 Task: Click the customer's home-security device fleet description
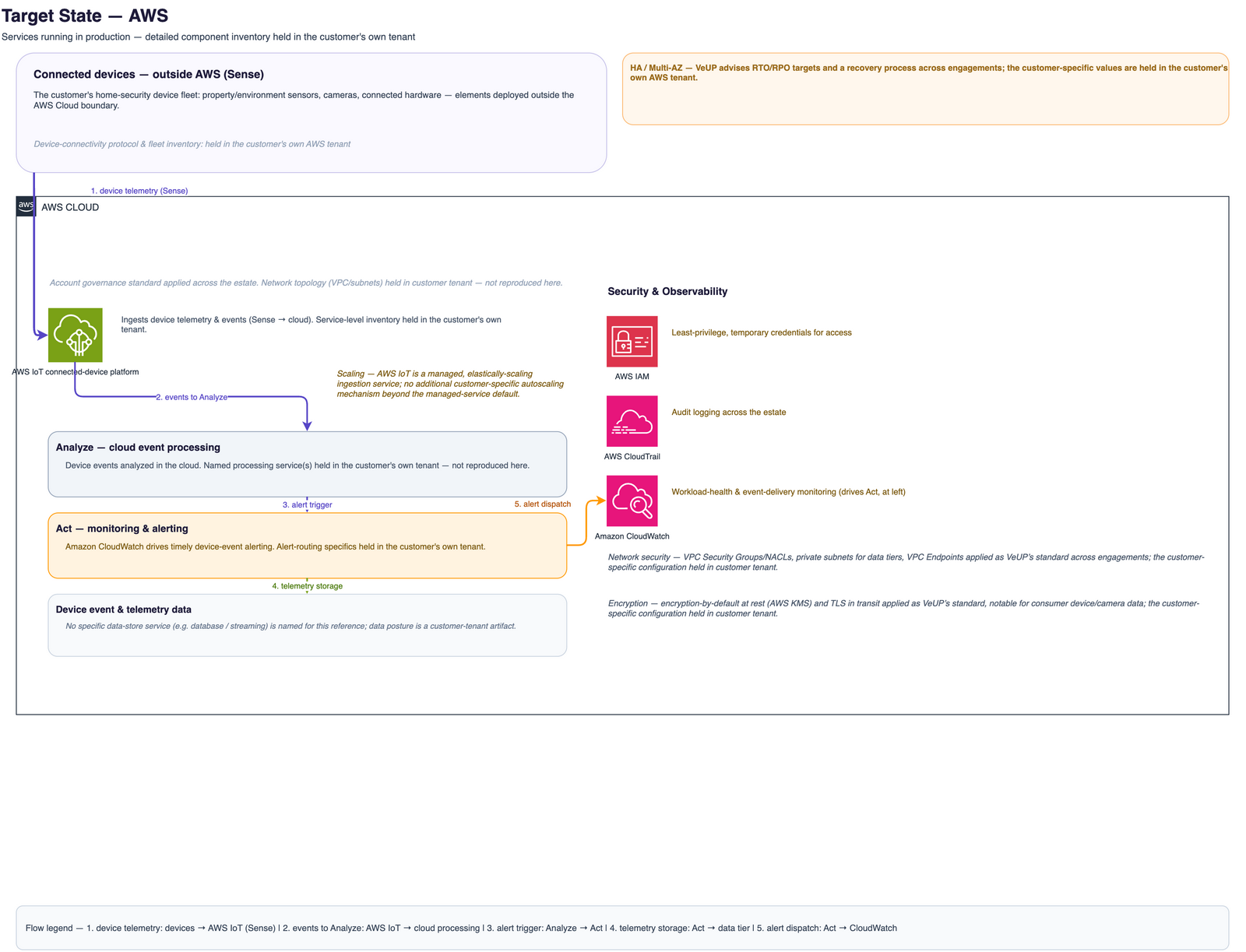(x=304, y=100)
